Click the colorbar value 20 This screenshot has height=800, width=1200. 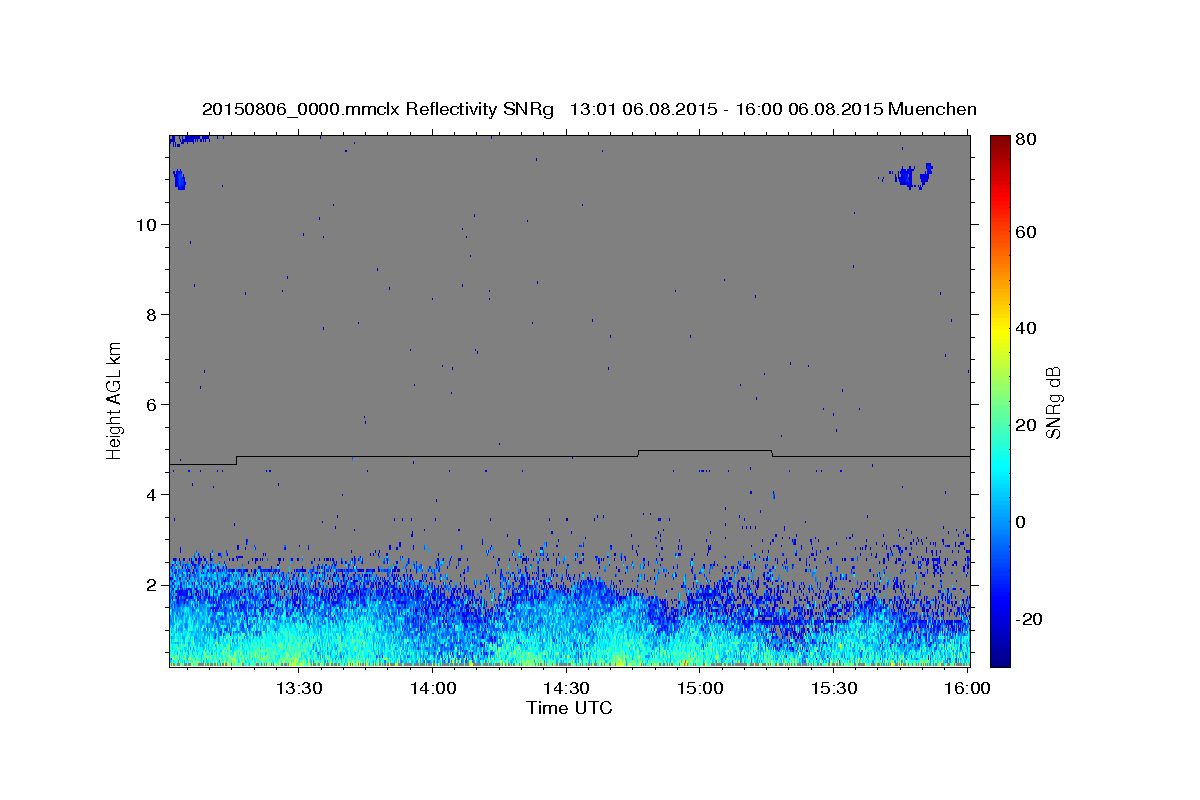(x=1026, y=425)
